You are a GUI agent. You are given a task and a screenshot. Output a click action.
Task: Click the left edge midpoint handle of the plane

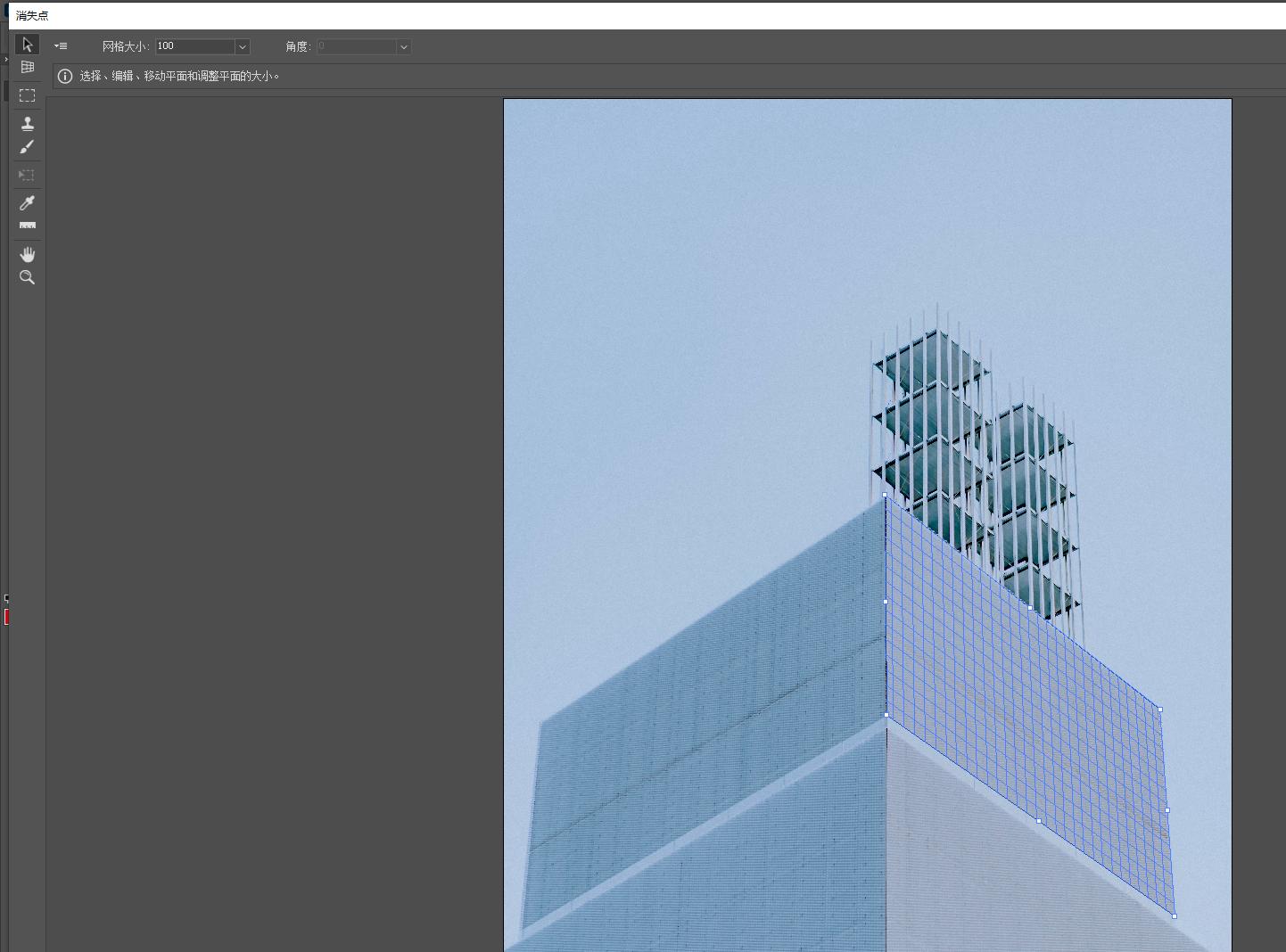(886, 602)
